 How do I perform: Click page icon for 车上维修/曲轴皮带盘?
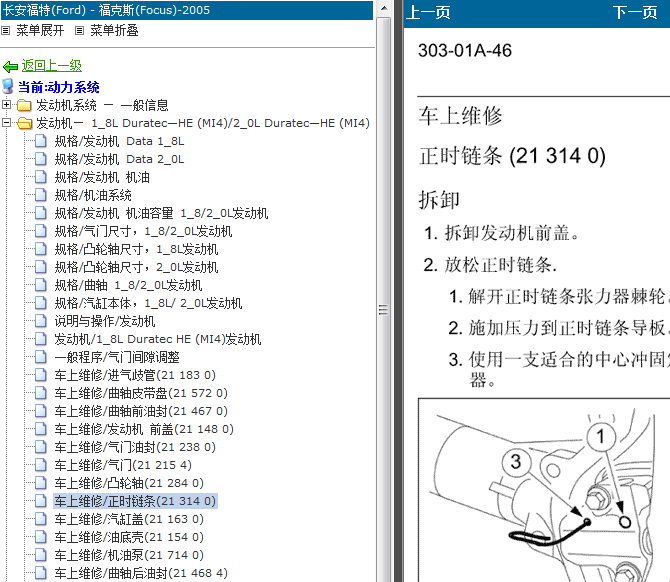(x=41, y=393)
